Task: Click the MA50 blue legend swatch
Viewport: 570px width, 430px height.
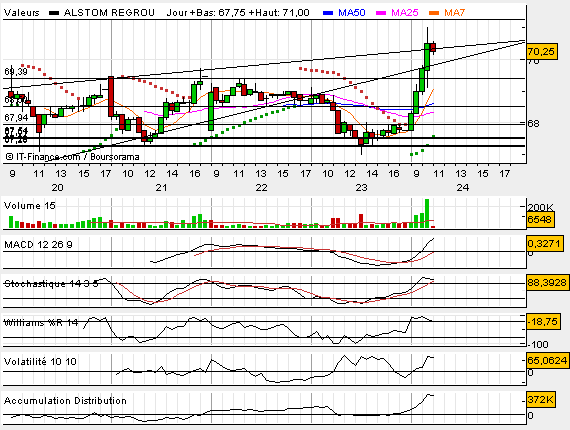Action: (328, 13)
